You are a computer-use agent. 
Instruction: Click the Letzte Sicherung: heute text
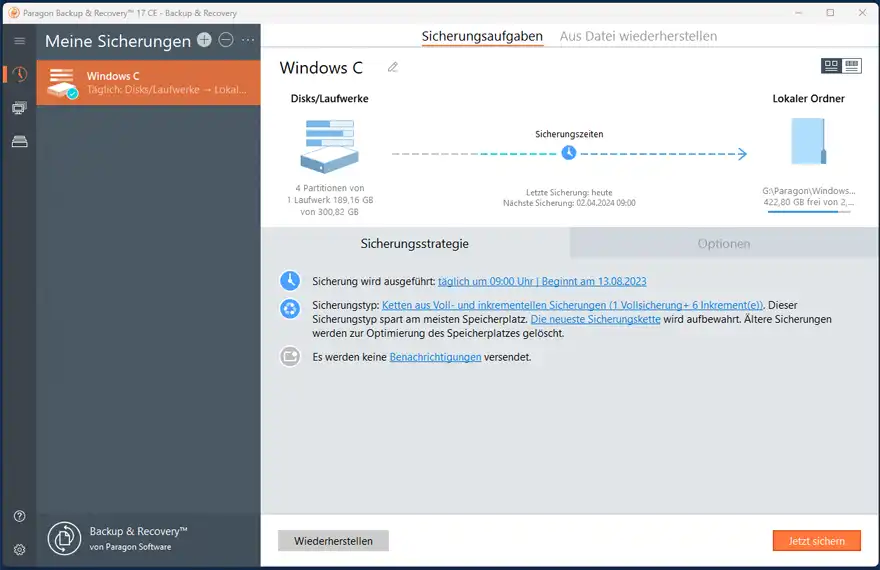point(569,192)
